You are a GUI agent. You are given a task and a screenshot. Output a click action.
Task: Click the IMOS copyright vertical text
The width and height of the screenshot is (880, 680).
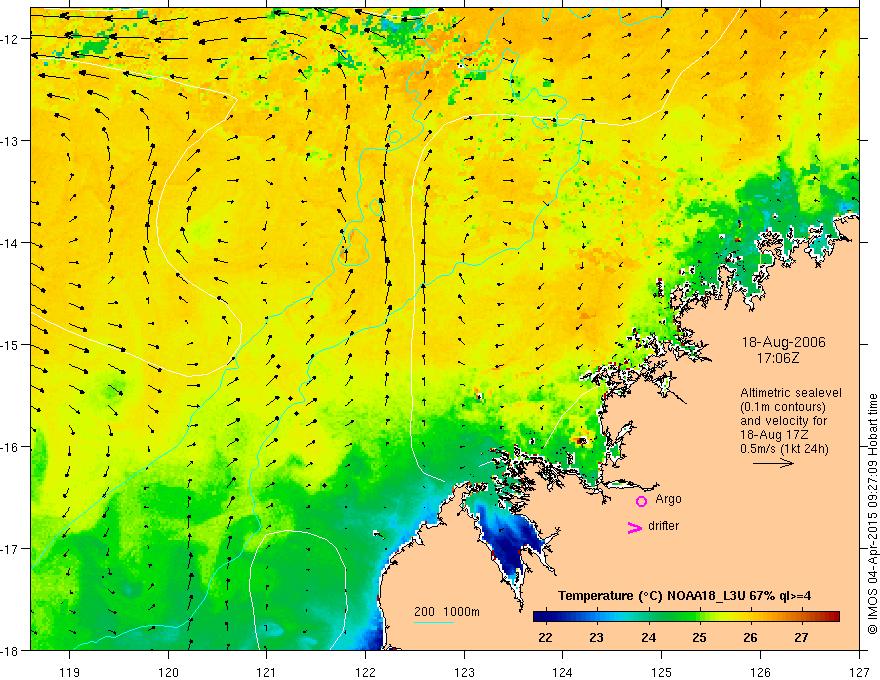[x=872, y=514]
